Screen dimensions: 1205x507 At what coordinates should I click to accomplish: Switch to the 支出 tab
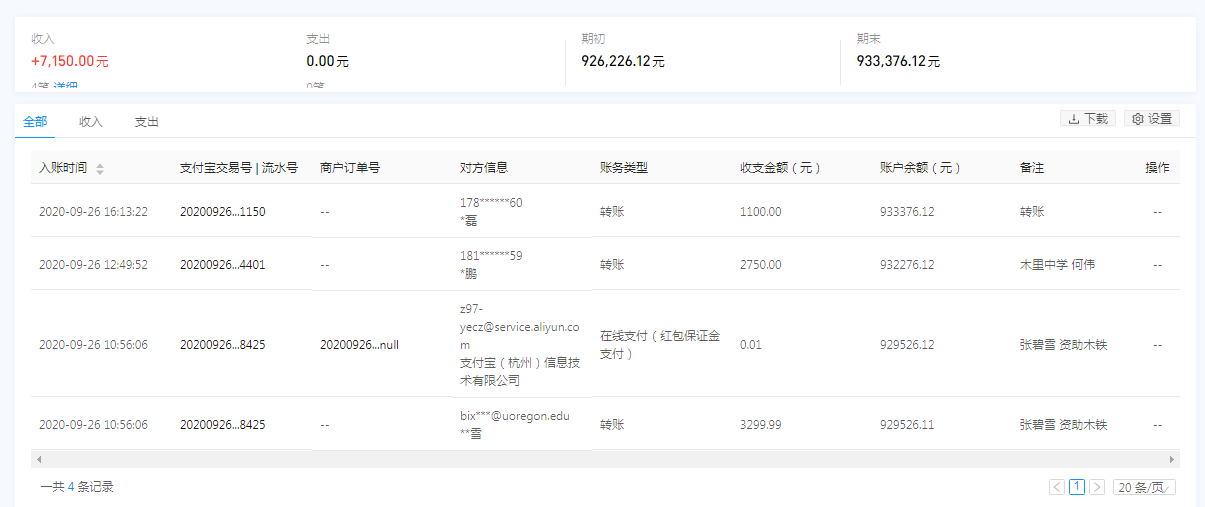point(147,122)
